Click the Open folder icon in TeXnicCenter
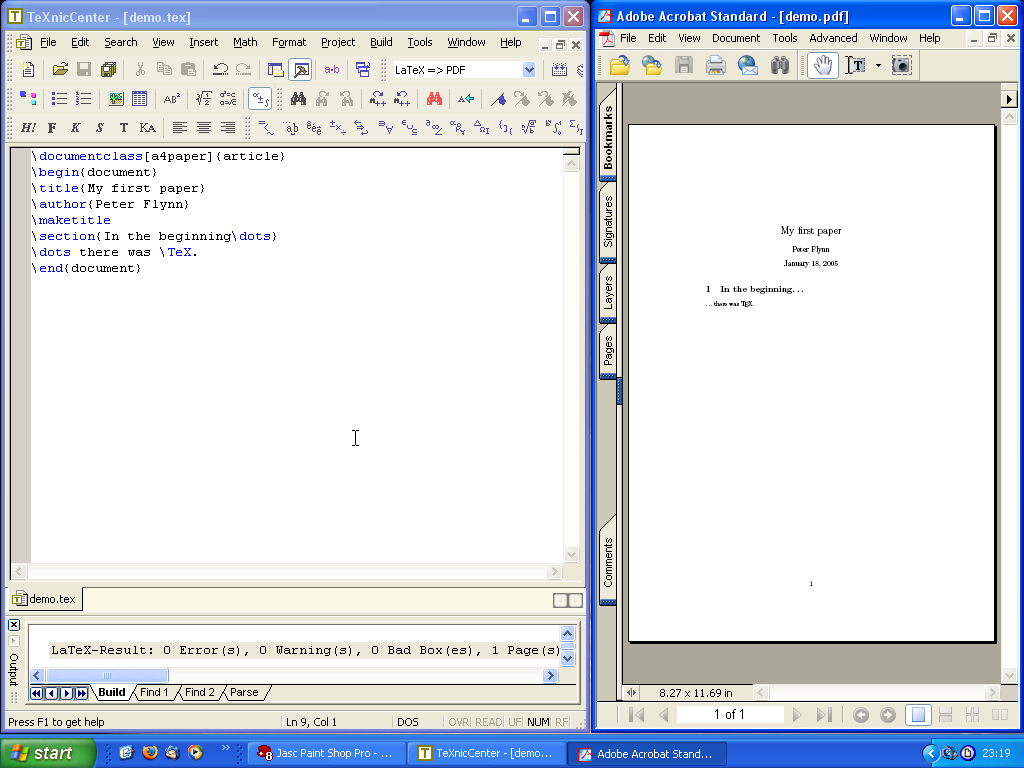Viewport: 1024px width, 768px height. (60, 70)
